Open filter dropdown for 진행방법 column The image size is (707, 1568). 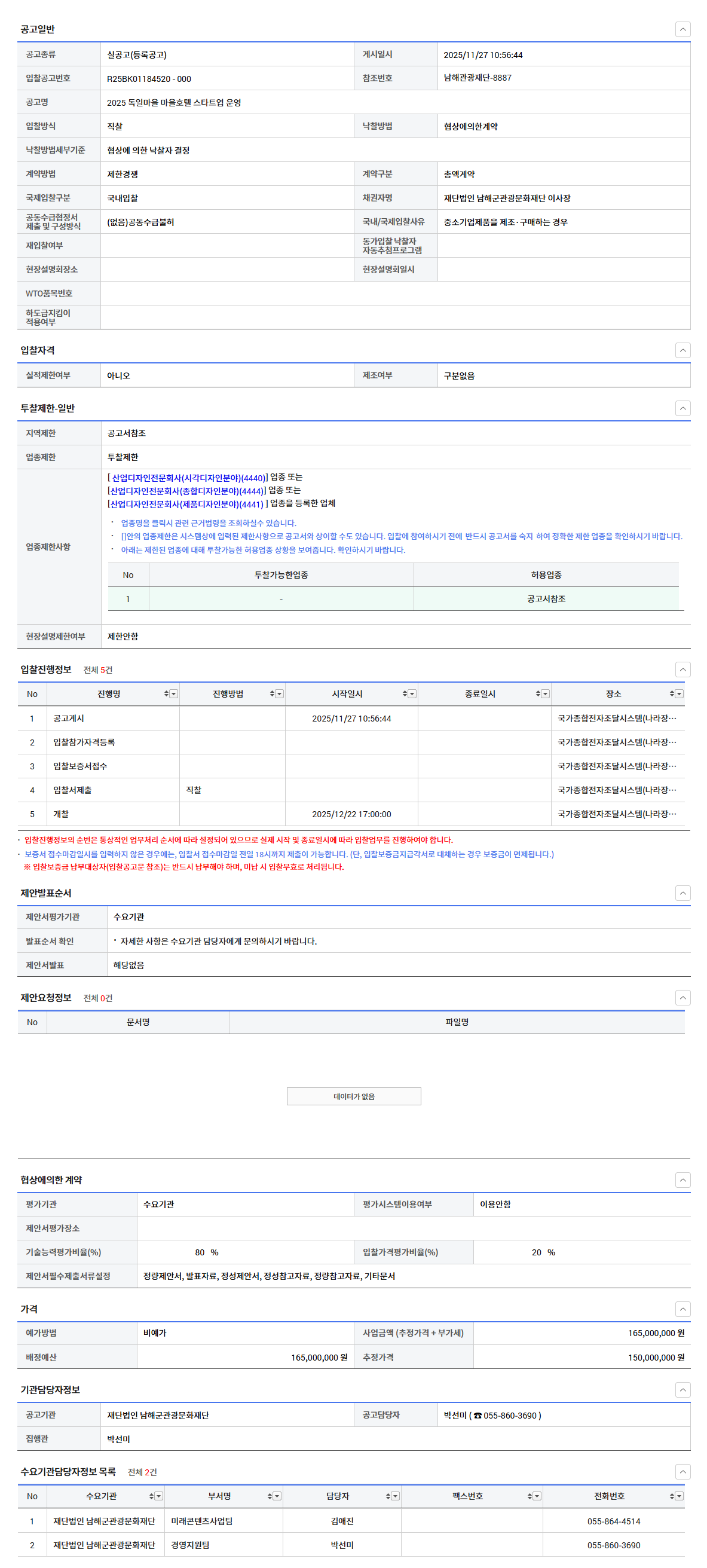(279, 694)
